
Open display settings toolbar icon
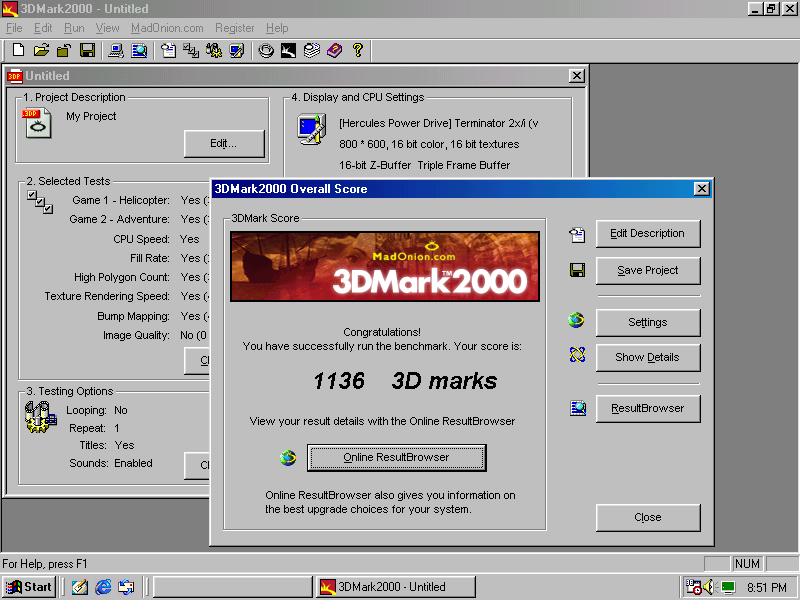pyautogui.click(x=237, y=50)
